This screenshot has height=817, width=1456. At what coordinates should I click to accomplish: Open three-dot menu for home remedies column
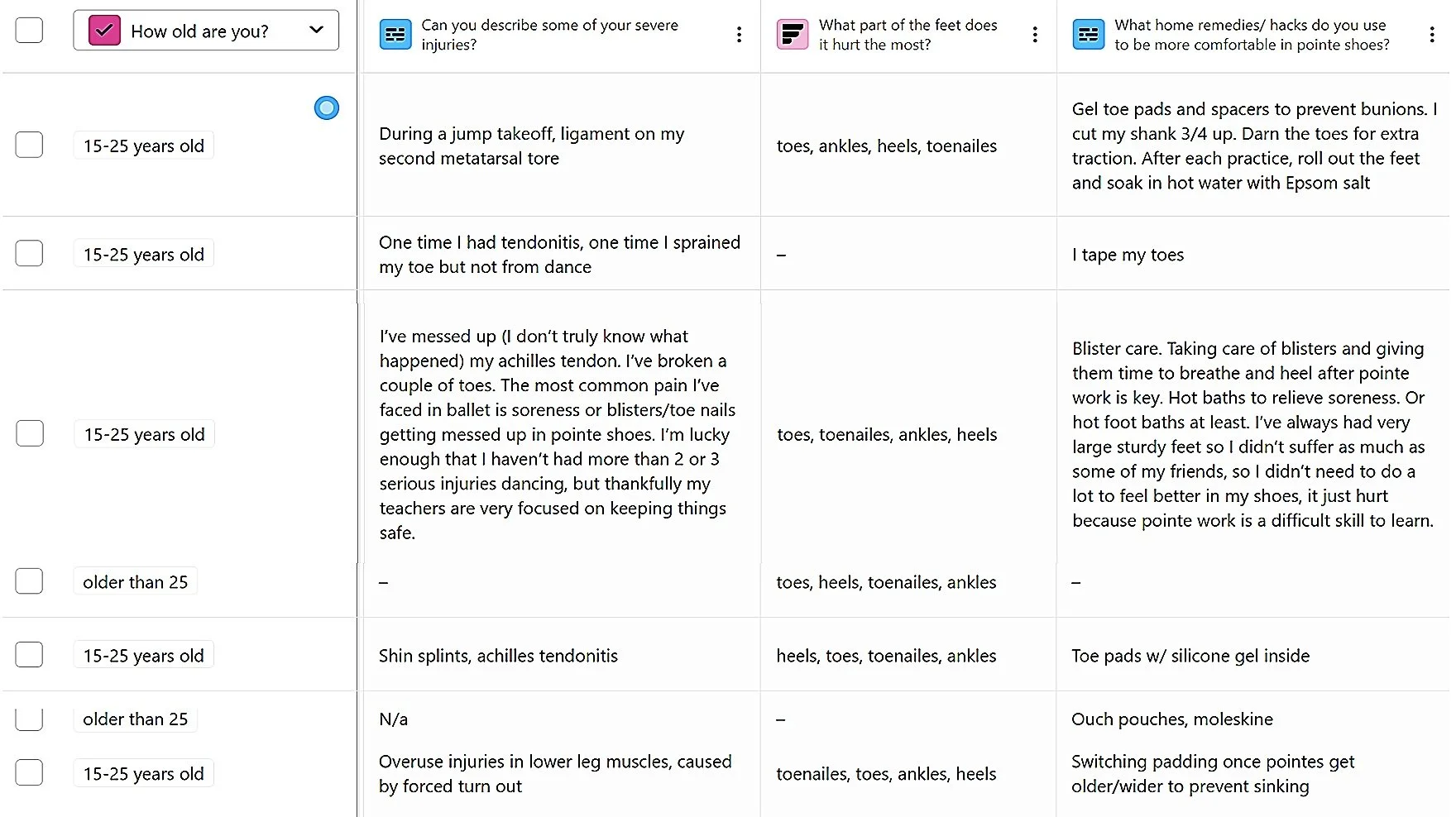coord(1432,35)
